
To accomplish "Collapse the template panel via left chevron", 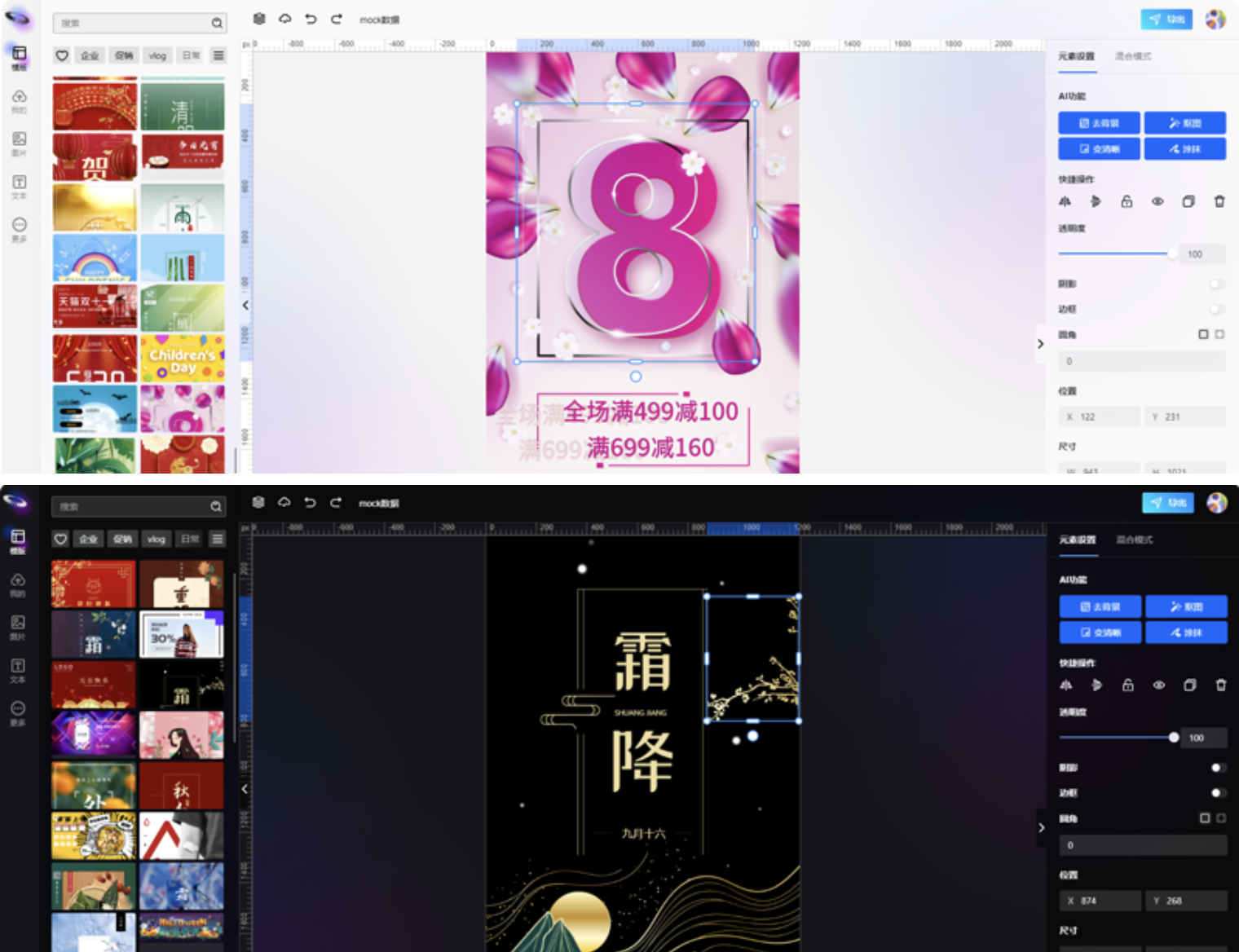I will [244, 305].
